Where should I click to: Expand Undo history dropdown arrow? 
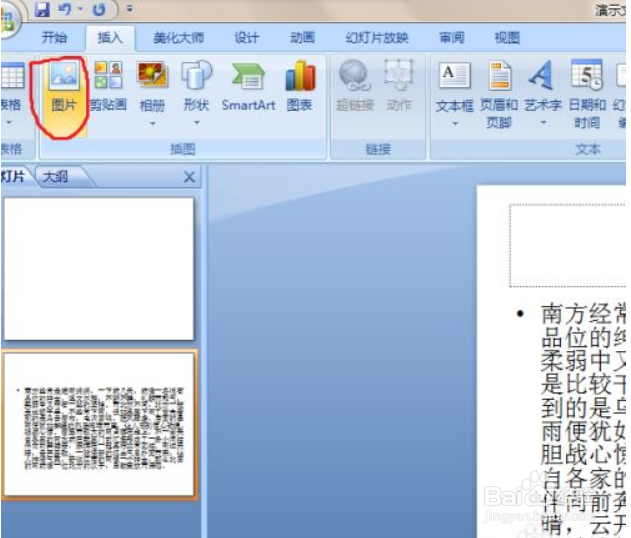tap(80, 9)
